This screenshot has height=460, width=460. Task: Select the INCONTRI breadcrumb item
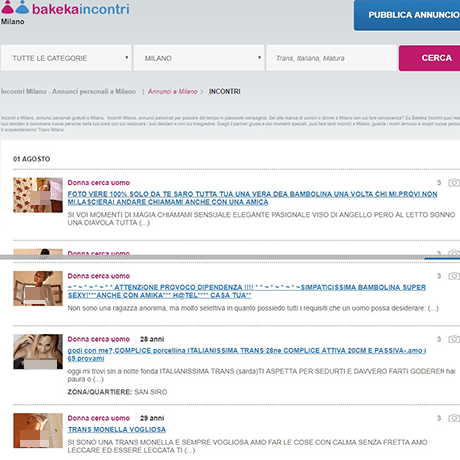point(224,91)
